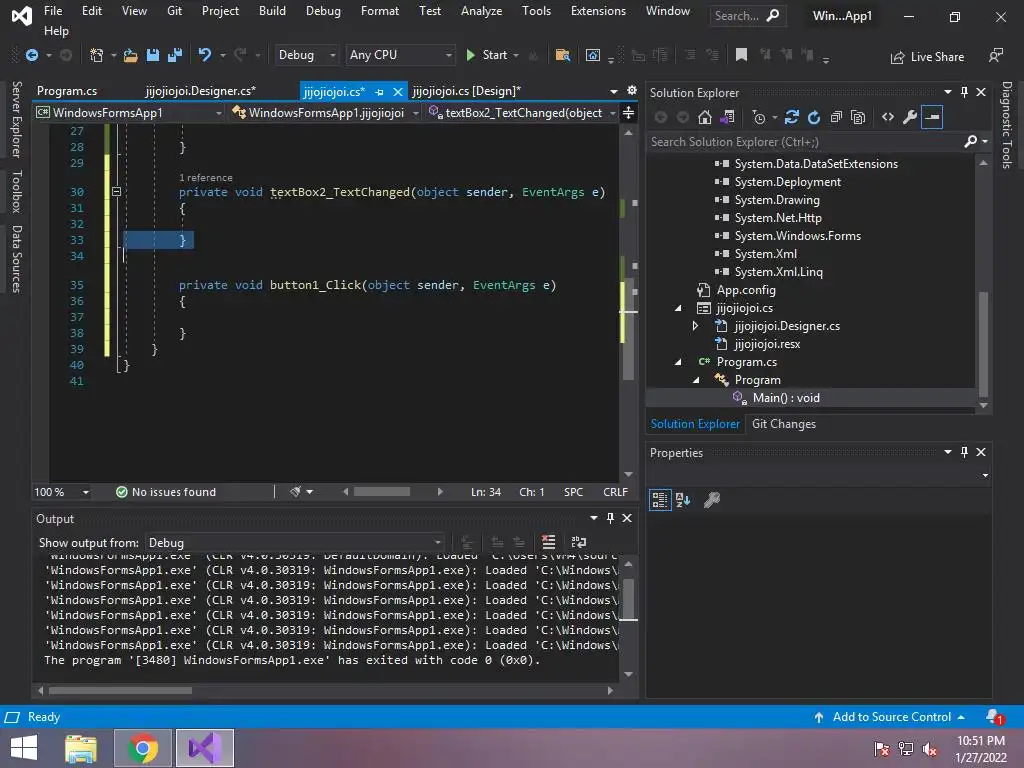
Task: Open Chrome from the Windows taskbar
Action: 143,748
